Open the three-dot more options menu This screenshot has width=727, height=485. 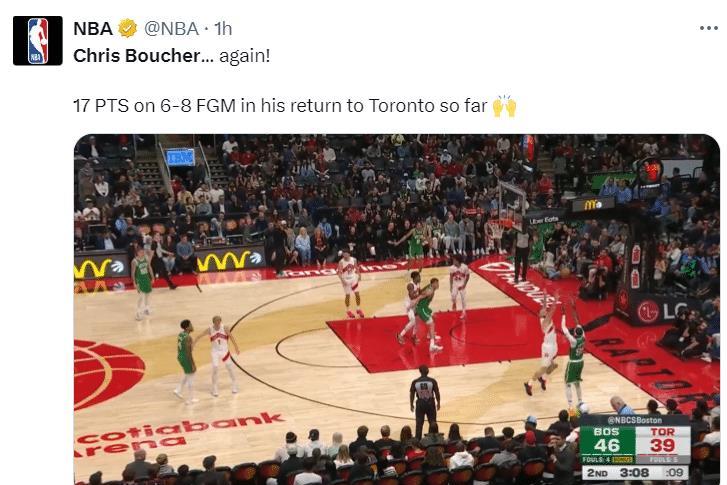coord(708,29)
